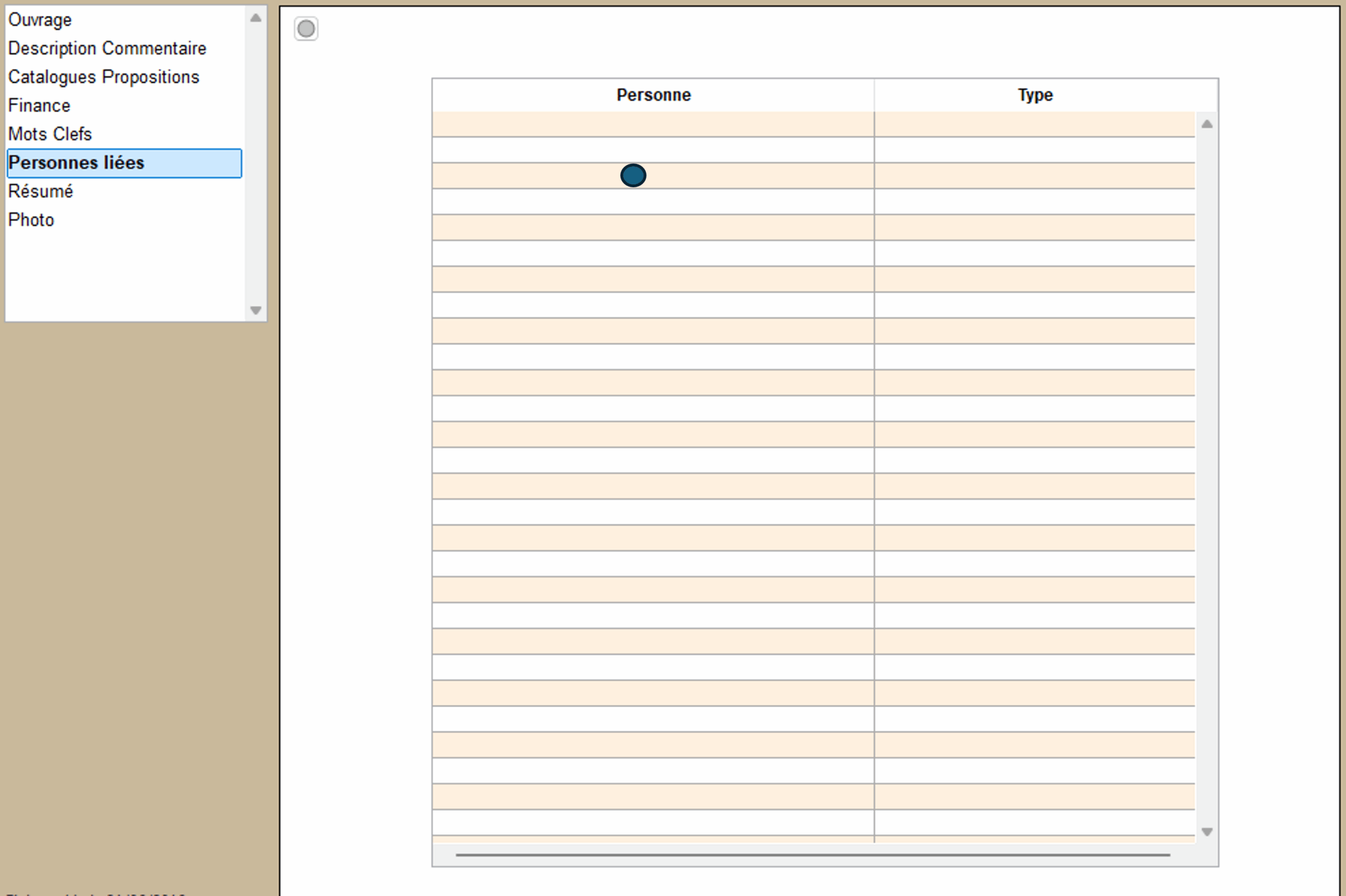
Task: Open Mots Clefs in the sidebar
Action: [x=50, y=134]
